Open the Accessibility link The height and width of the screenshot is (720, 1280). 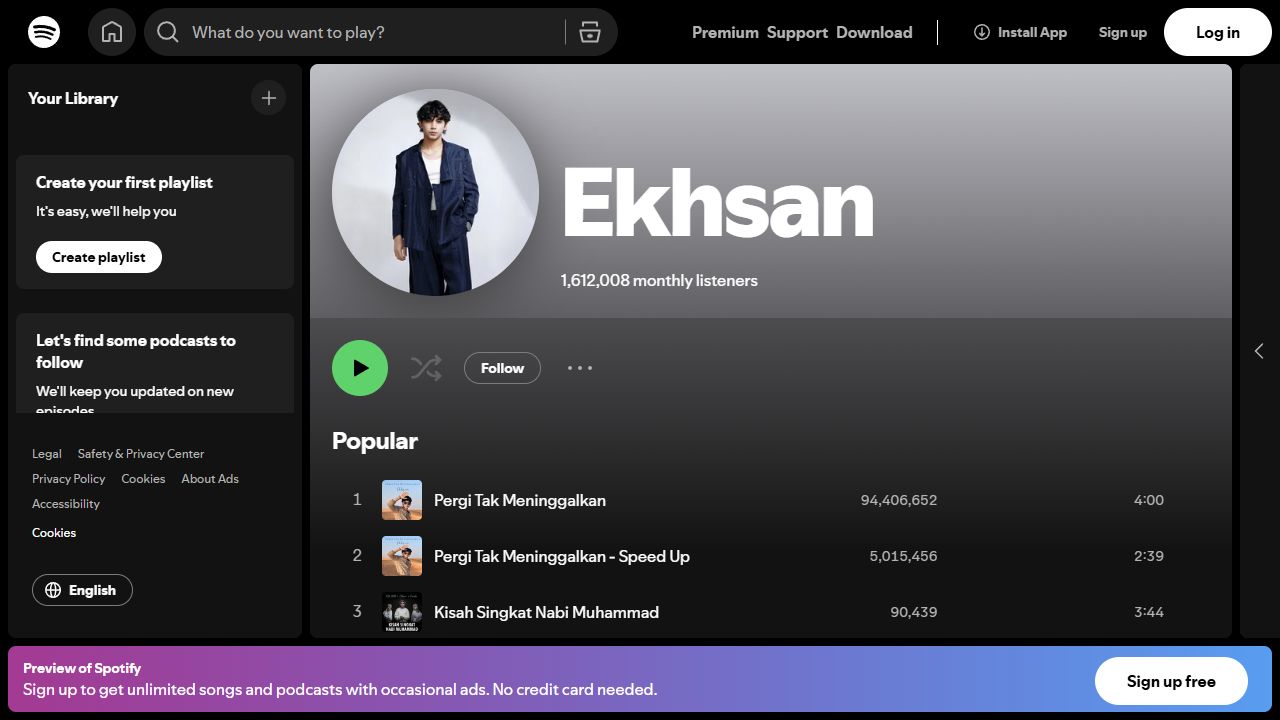click(x=66, y=504)
